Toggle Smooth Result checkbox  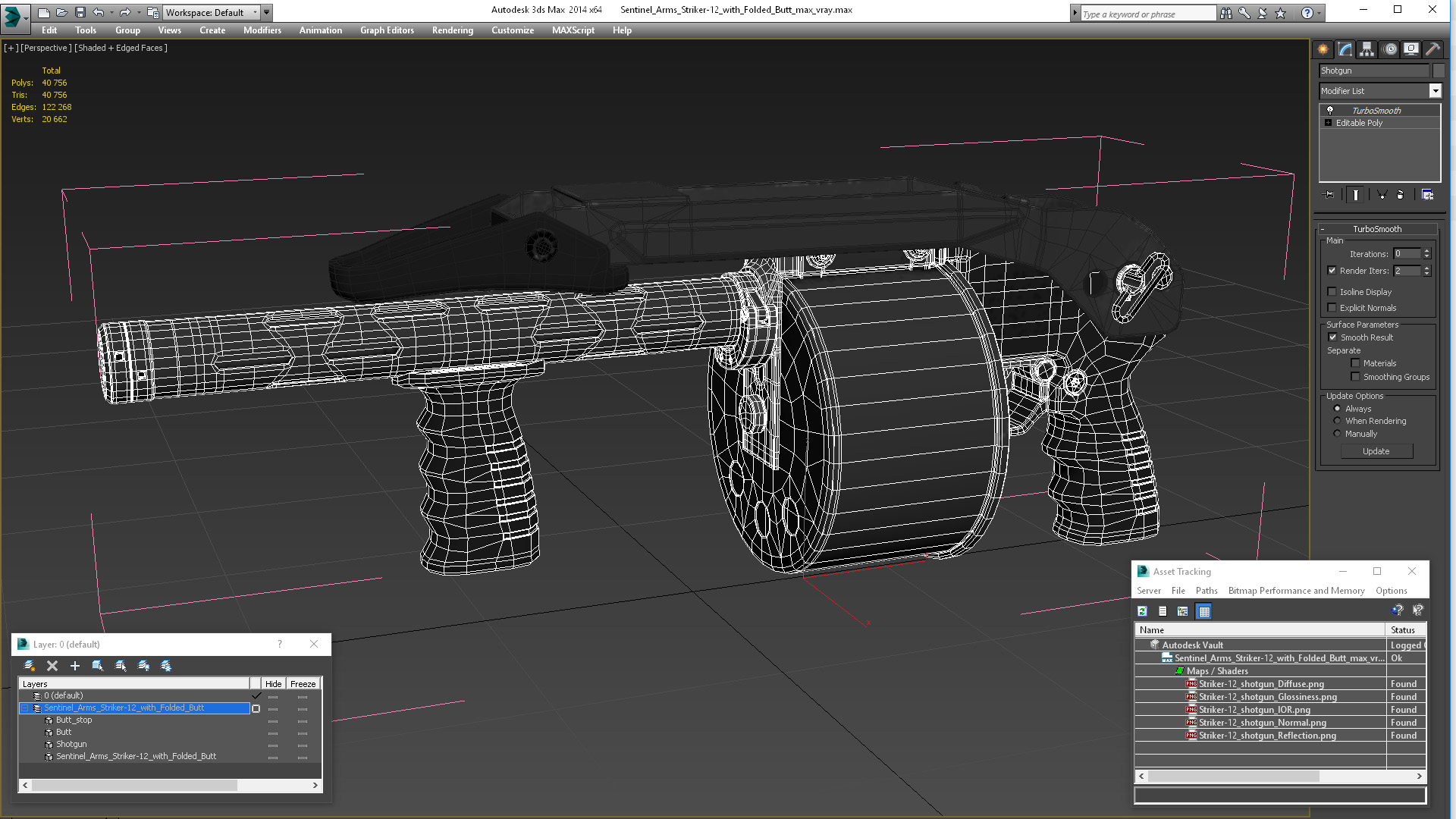coord(1333,337)
